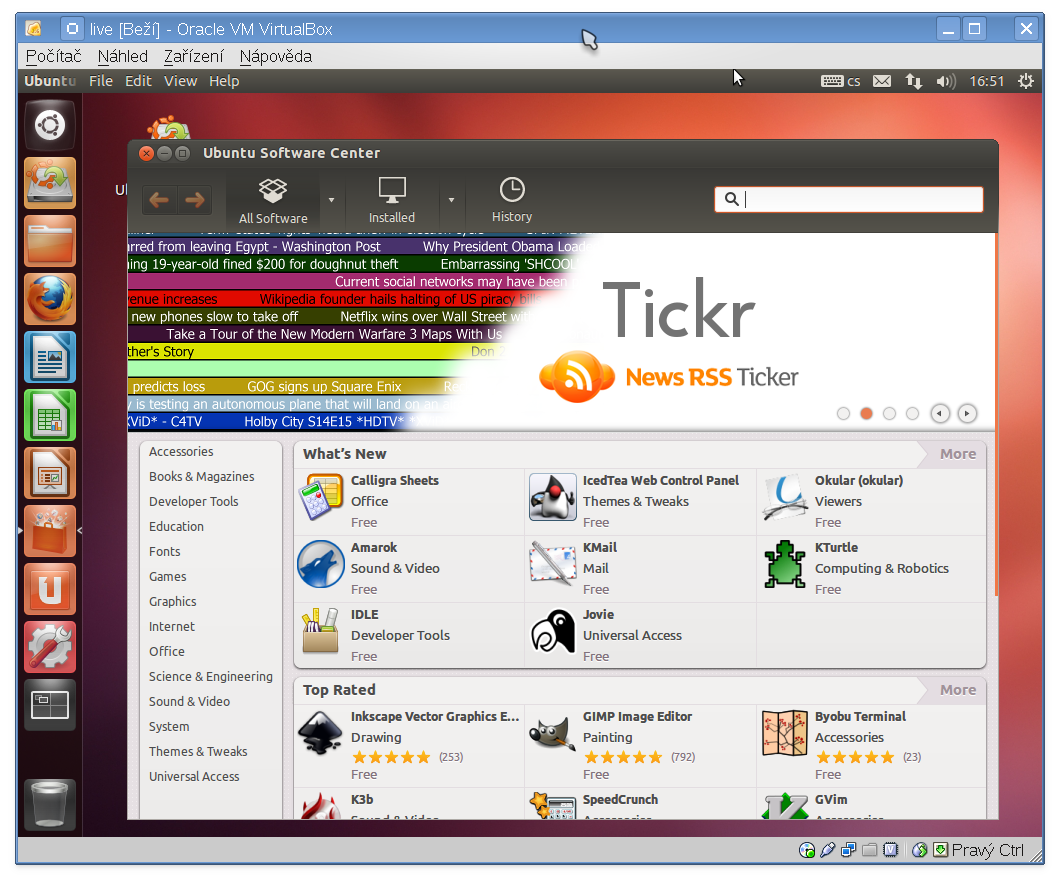Open the Themes & Tweaks category
Image resolution: width=1060 pixels, height=883 pixels.
198,752
